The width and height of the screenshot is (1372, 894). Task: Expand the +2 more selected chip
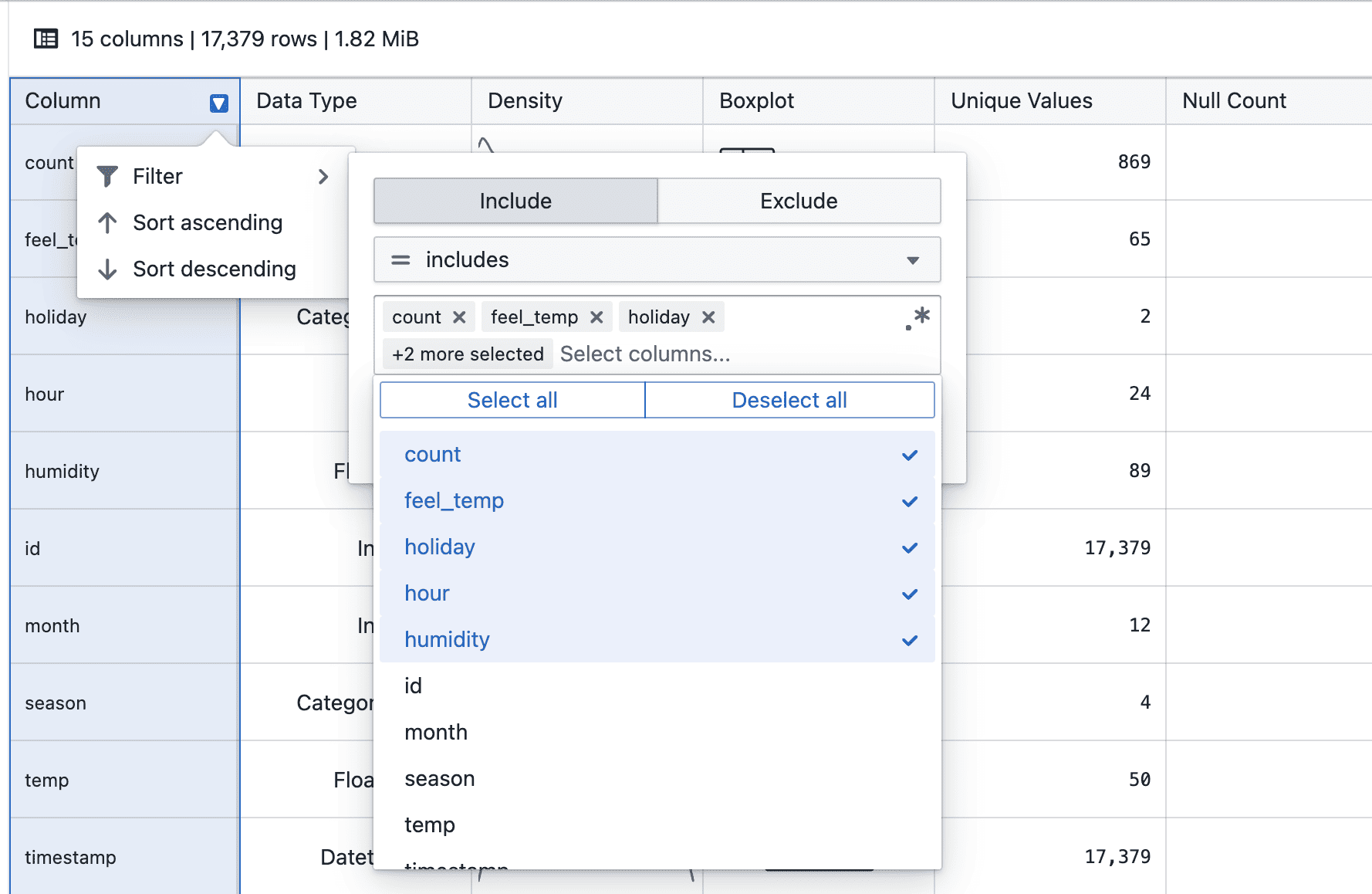point(468,354)
